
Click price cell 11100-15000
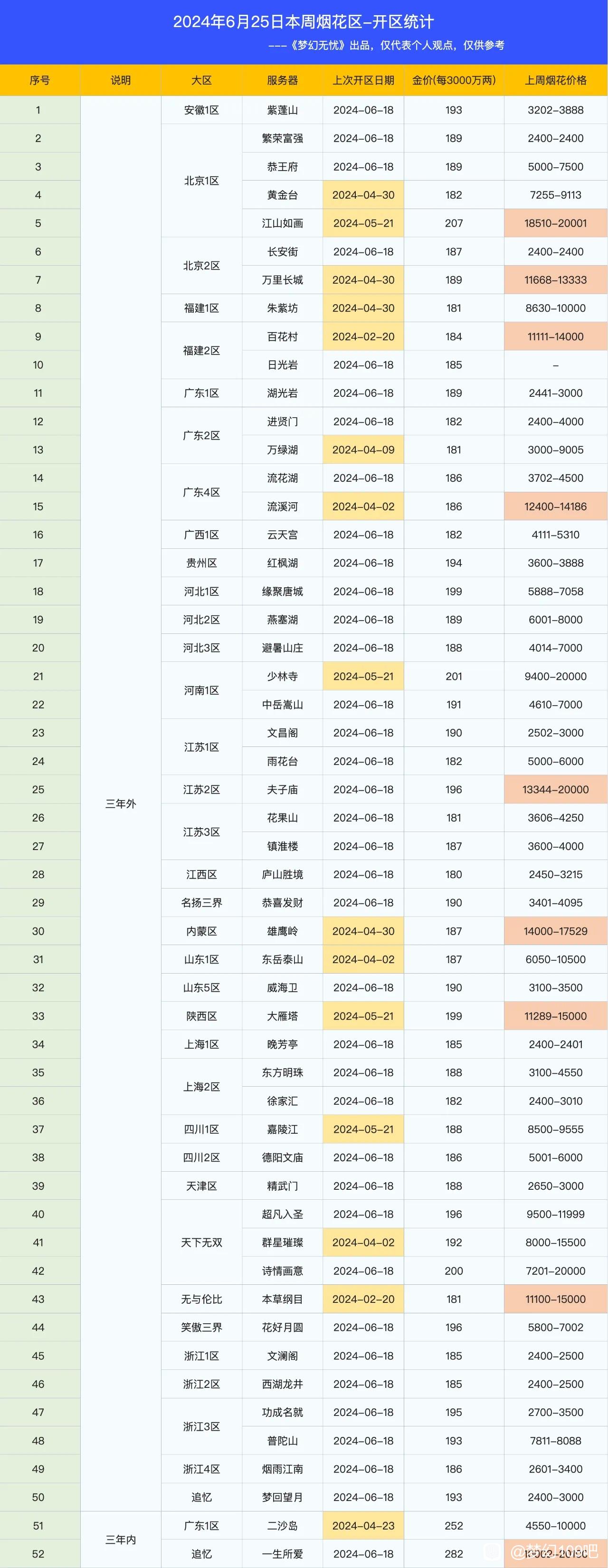point(556,1299)
